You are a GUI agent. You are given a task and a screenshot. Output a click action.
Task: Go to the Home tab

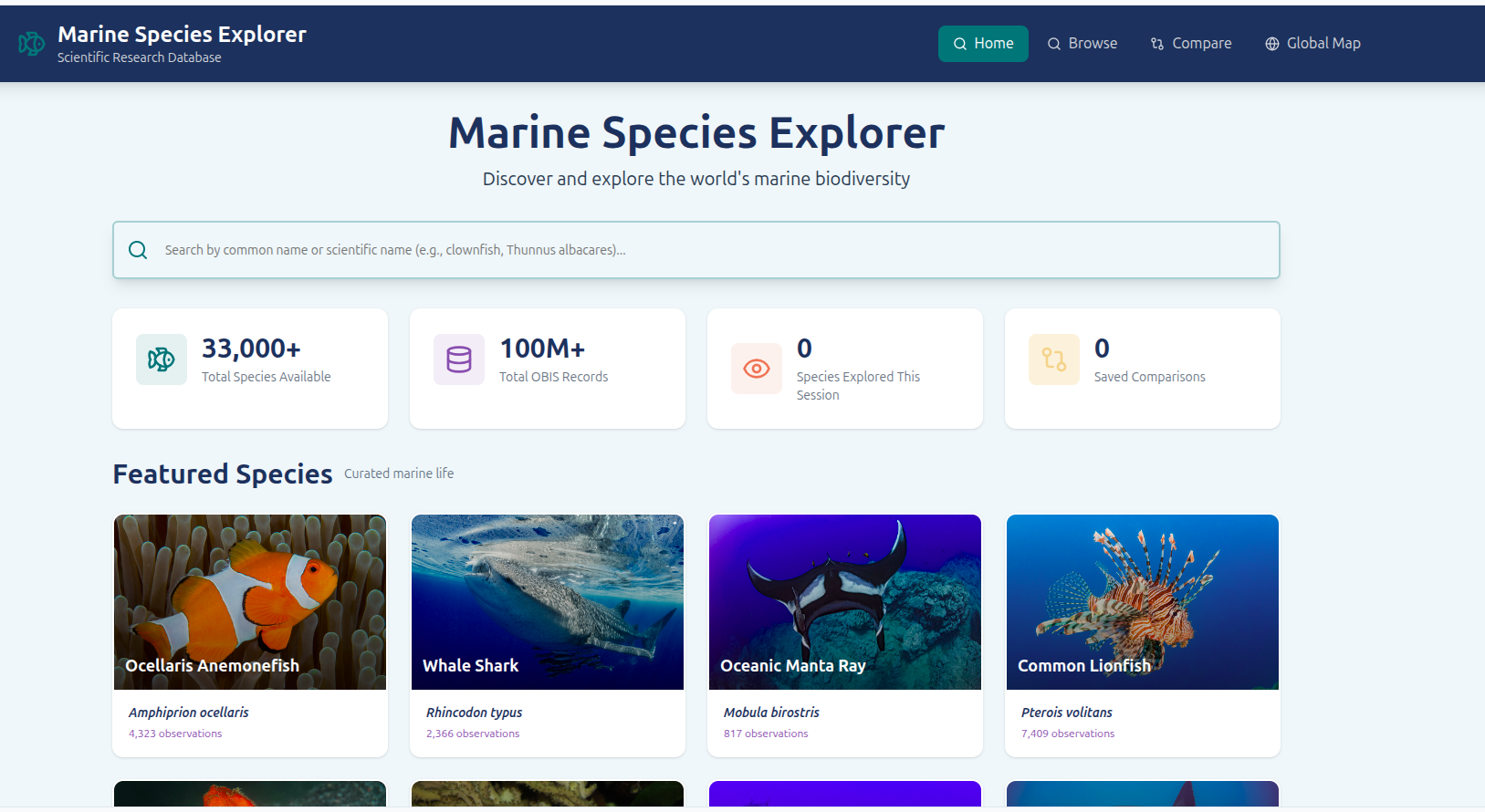point(983,44)
